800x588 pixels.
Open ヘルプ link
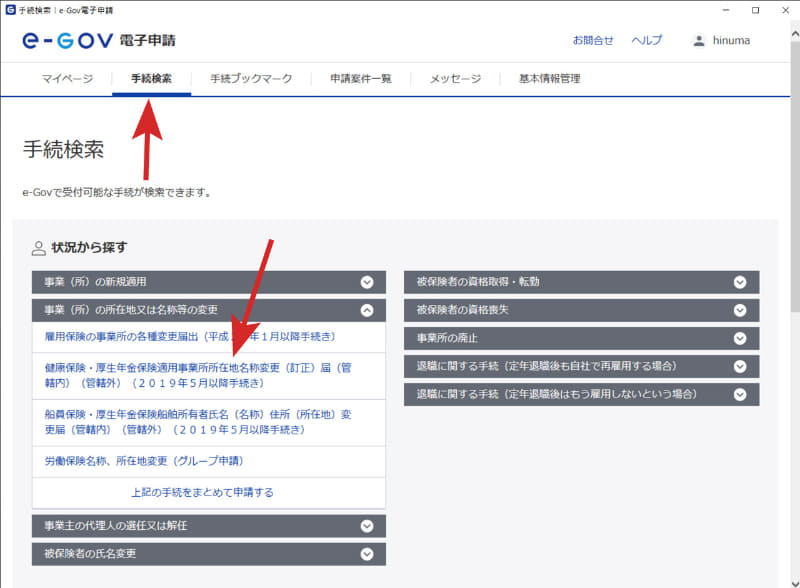[x=646, y=40]
